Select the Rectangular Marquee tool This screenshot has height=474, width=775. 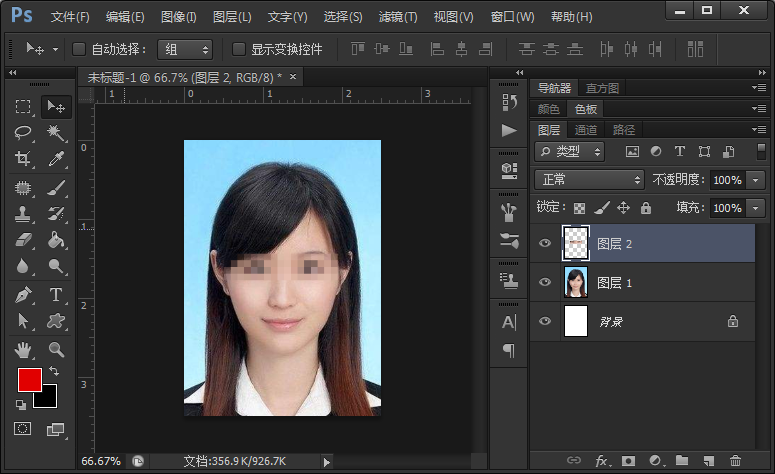[x=23, y=107]
